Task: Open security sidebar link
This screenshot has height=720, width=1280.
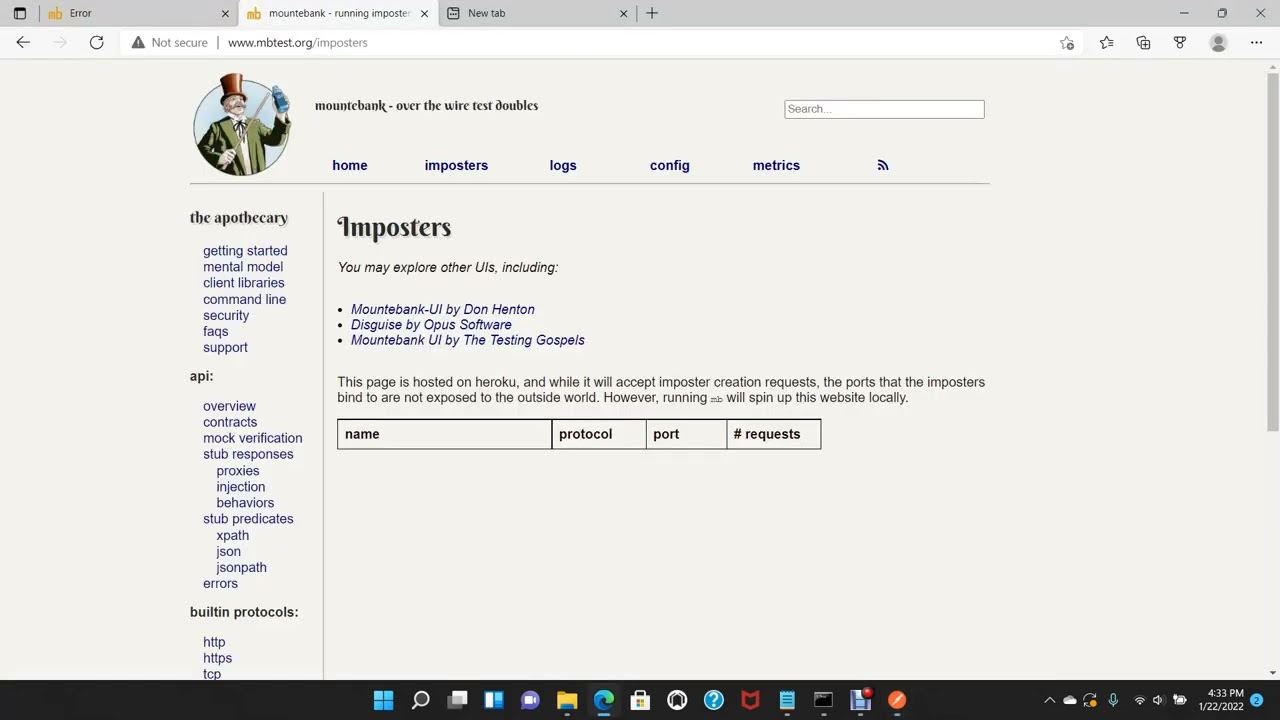Action: 226,315
